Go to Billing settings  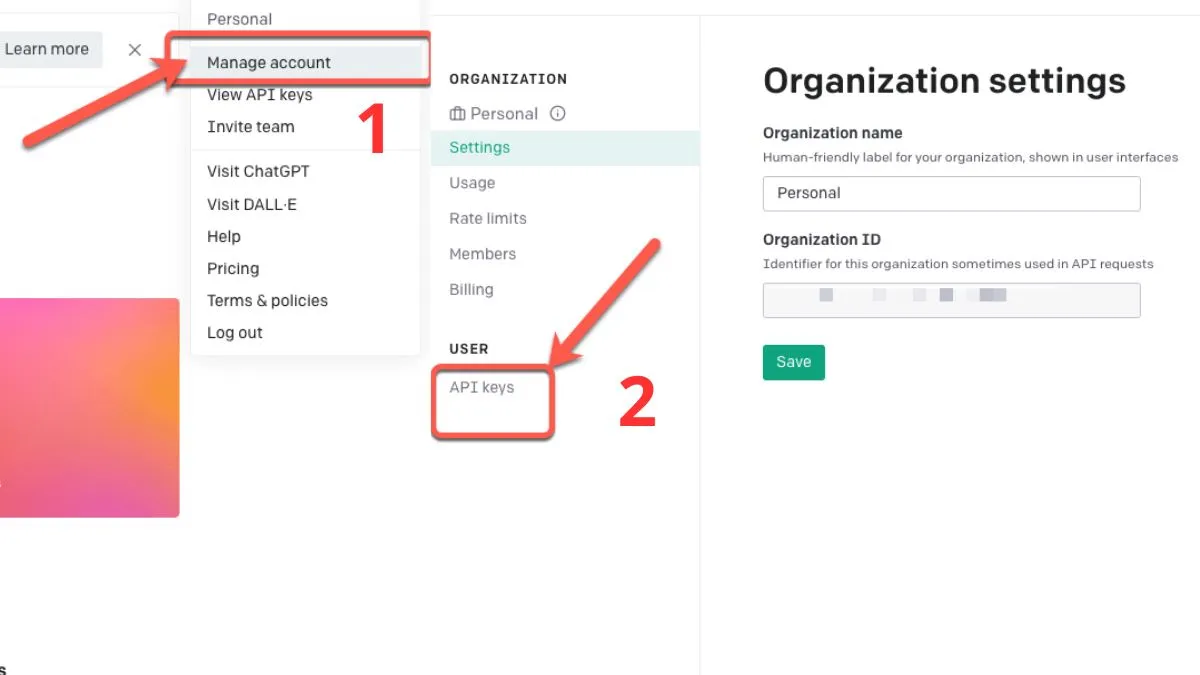470,289
